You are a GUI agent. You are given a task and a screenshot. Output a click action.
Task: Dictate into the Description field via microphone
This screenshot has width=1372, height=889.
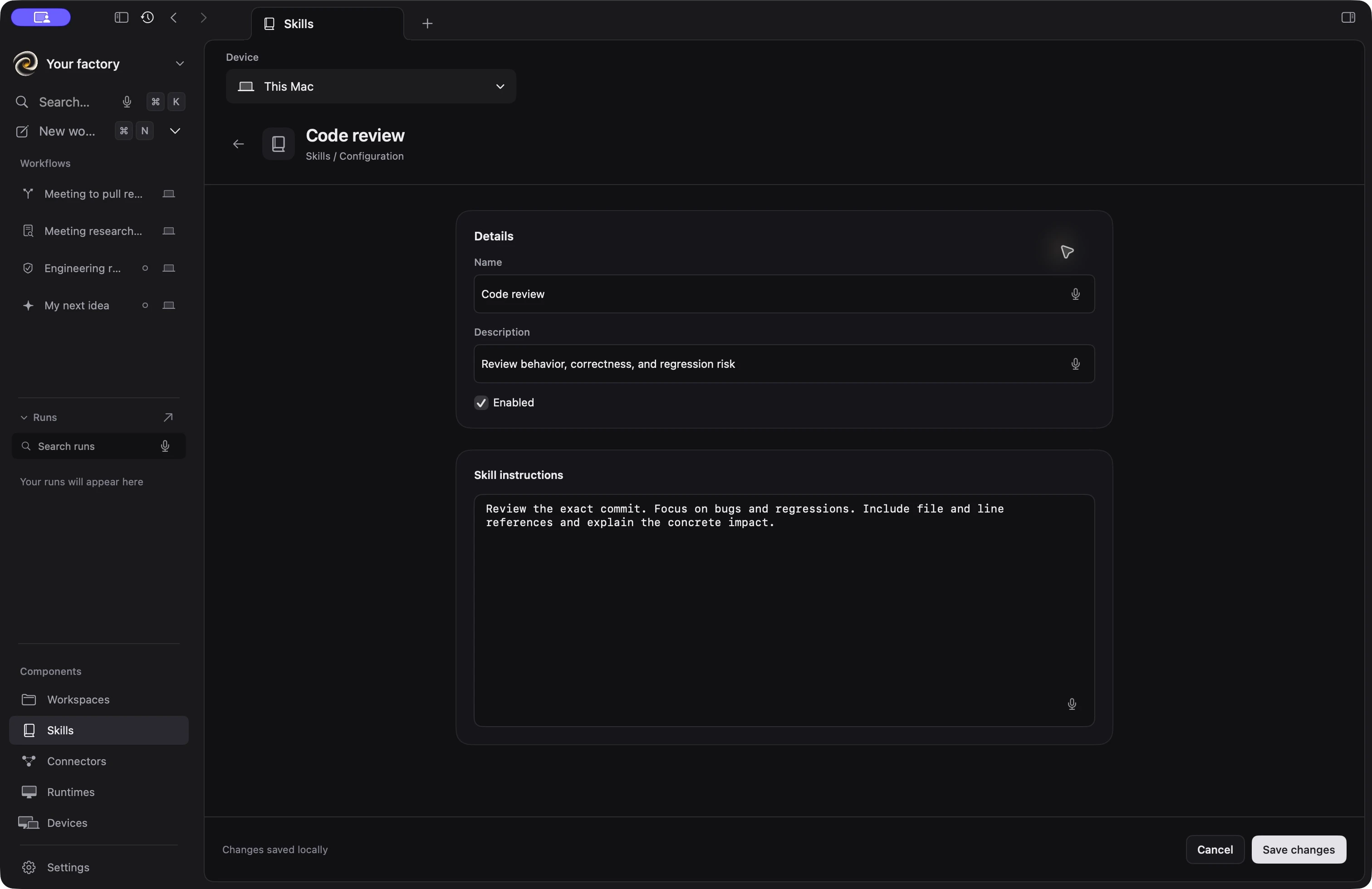pos(1075,364)
